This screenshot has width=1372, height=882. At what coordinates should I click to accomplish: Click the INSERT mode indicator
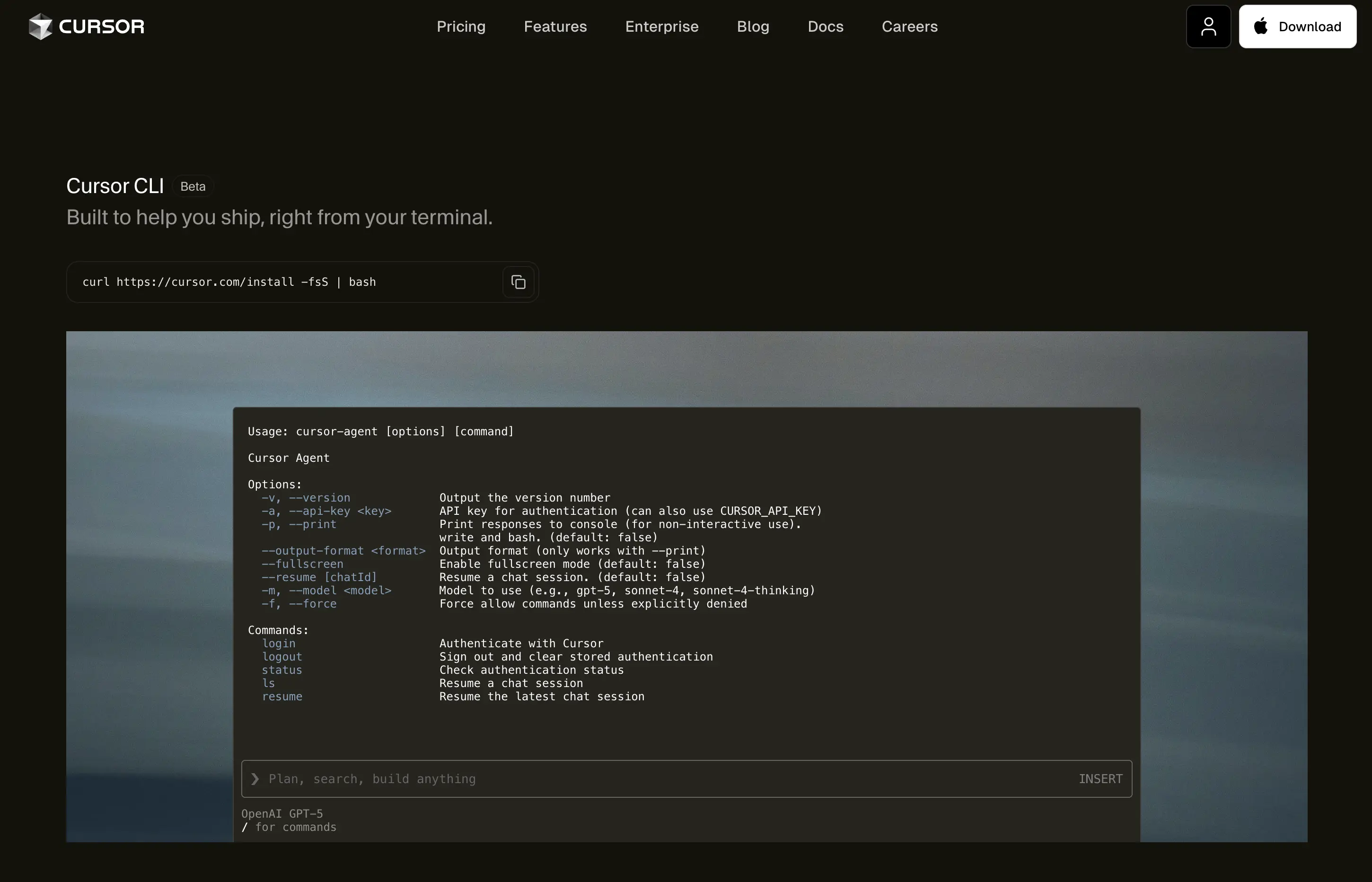tap(1100, 779)
